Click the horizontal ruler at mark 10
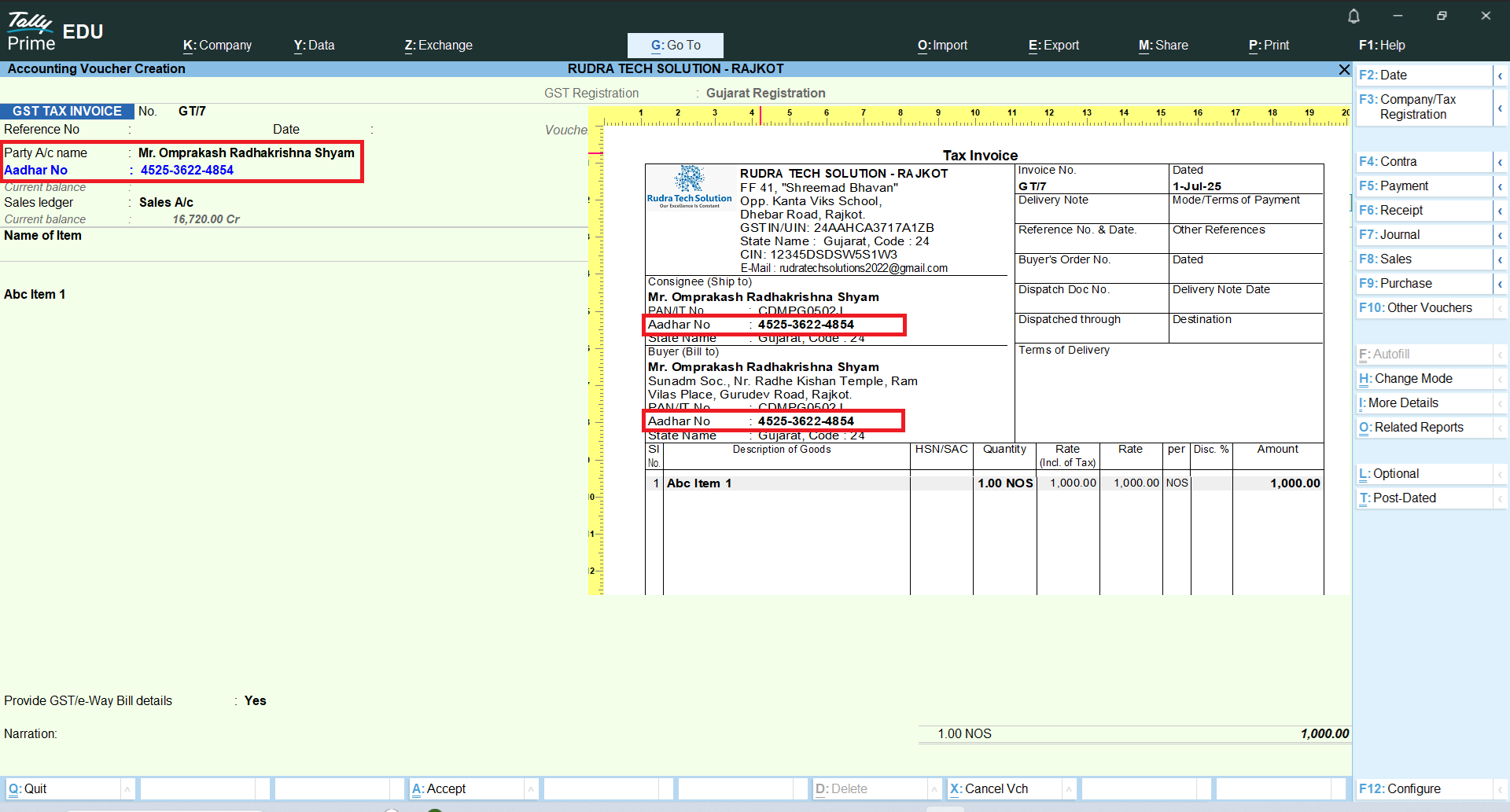Screen dimensions: 1510x812 coord(974,116)
